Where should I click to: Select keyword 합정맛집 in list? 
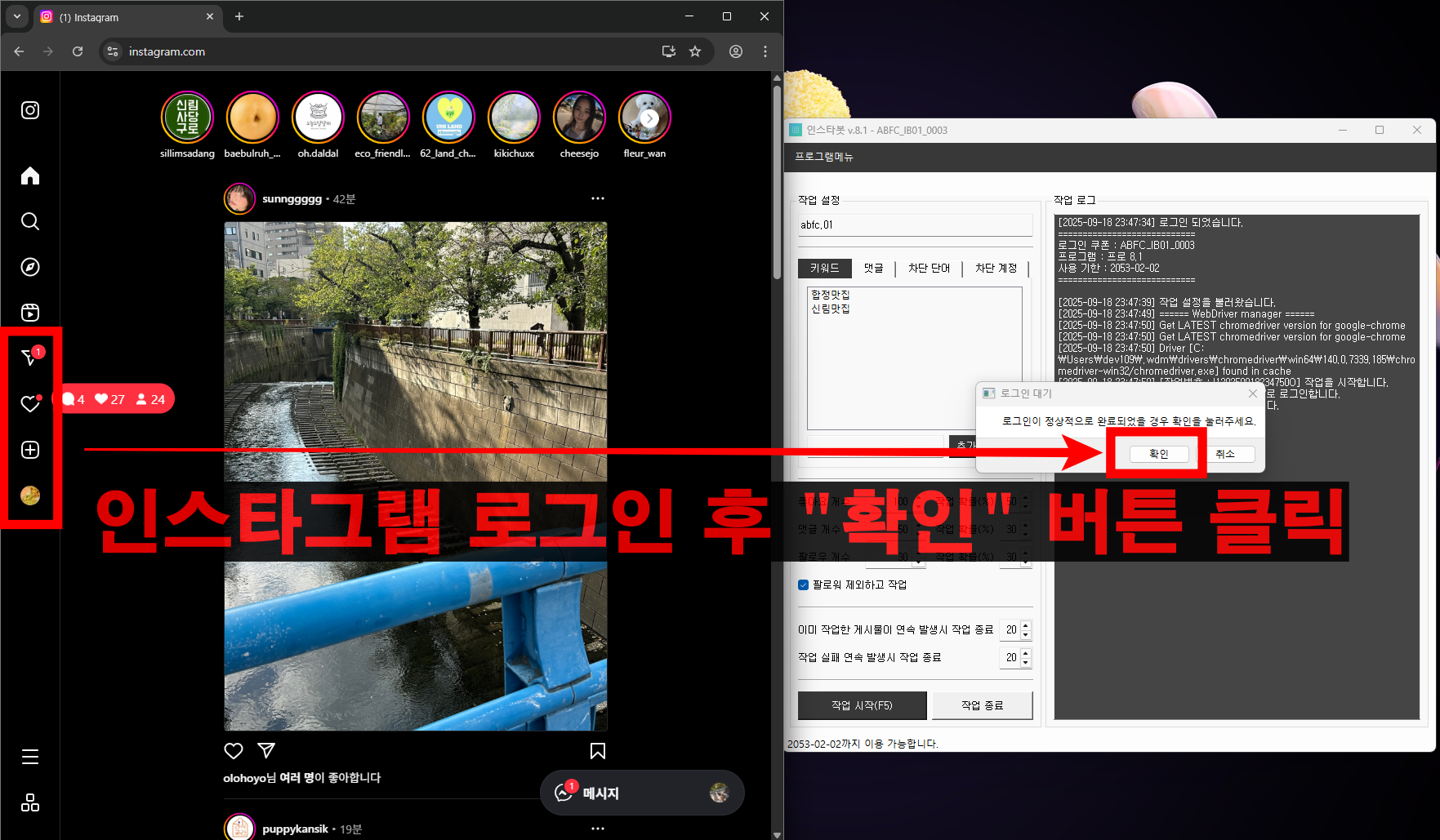[831, 295]
